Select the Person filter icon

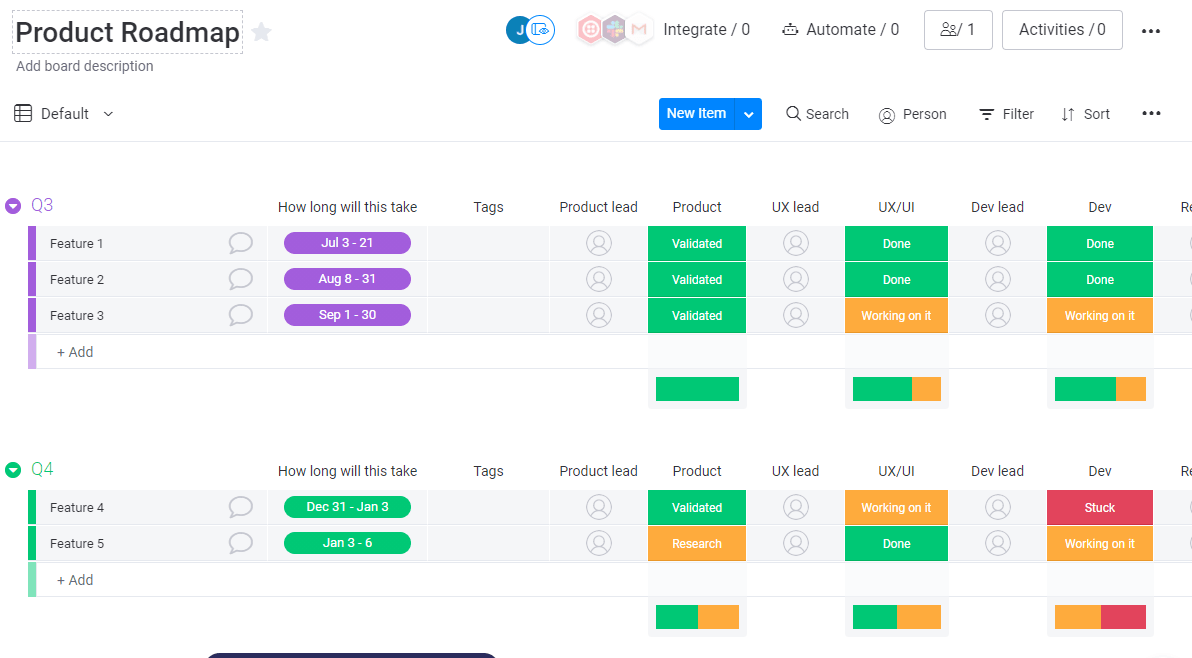coord(886,114)
